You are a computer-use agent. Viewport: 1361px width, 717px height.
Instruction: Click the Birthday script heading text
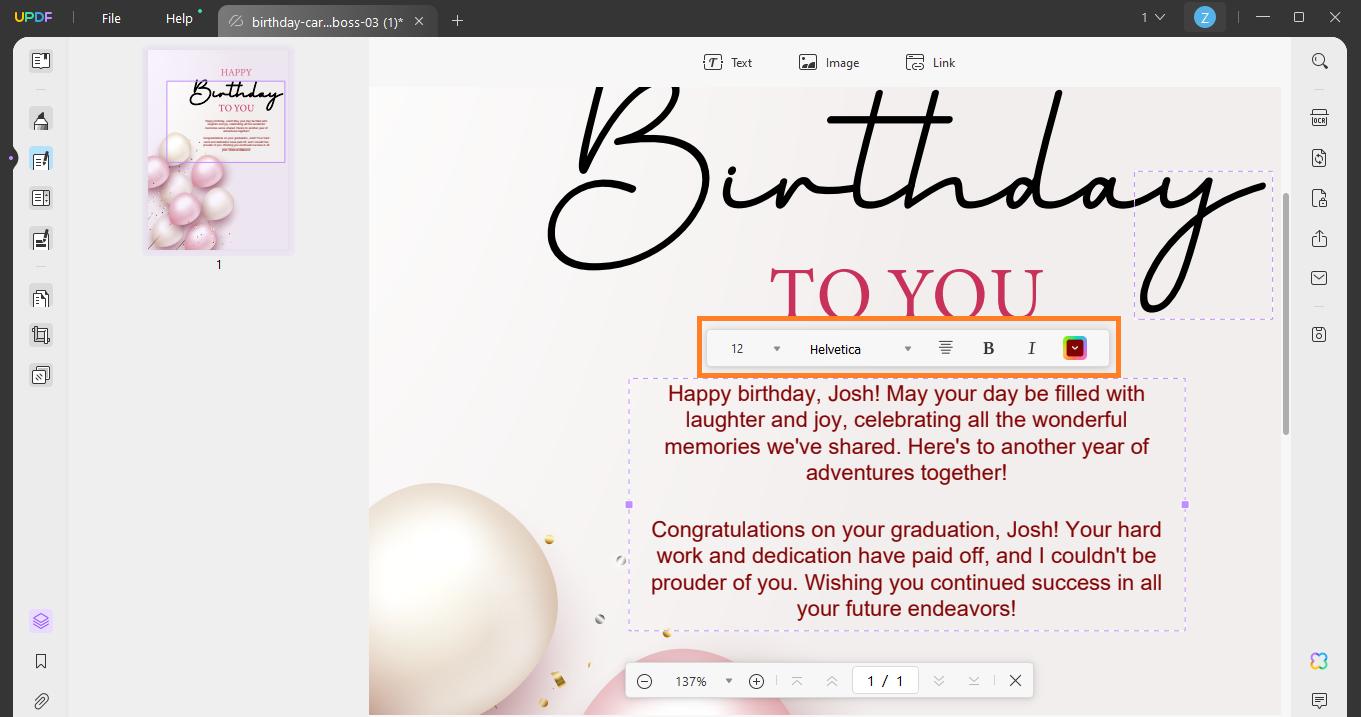point(908,180)
